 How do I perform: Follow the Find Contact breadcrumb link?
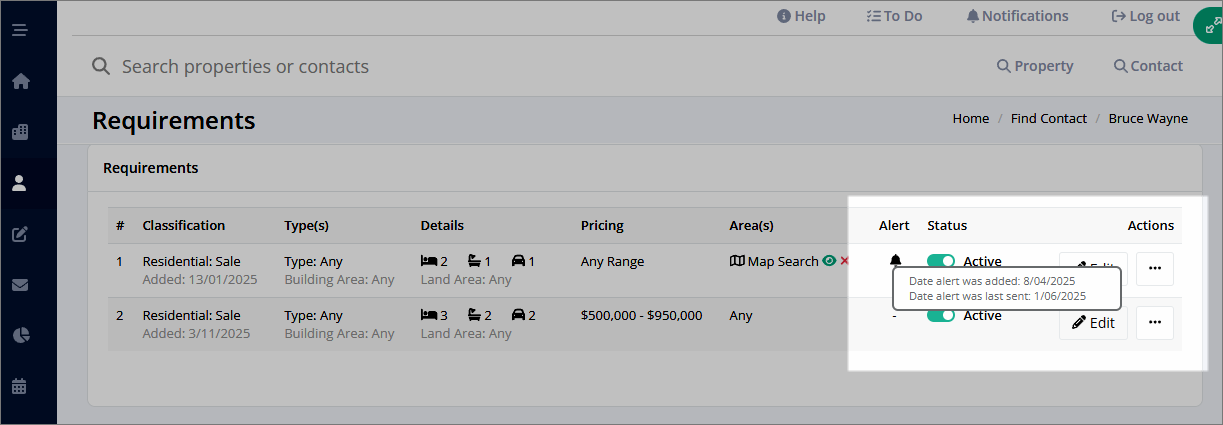click(1048, 118)
